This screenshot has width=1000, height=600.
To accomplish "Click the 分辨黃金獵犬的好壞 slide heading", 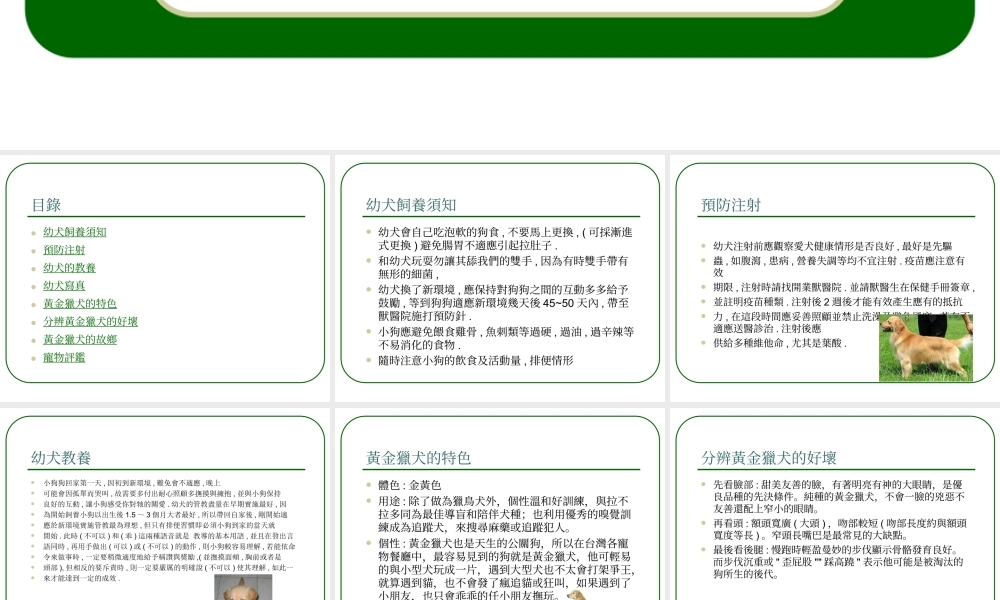I will pyautogui.click(x=768, y=458).
